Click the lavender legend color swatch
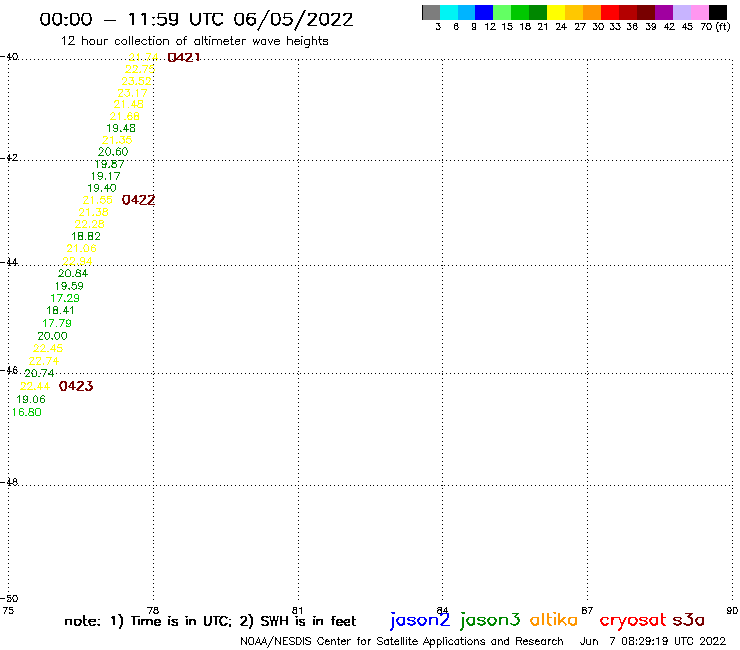The width and height of the screenshot is (740, 650). click(682, 12)
